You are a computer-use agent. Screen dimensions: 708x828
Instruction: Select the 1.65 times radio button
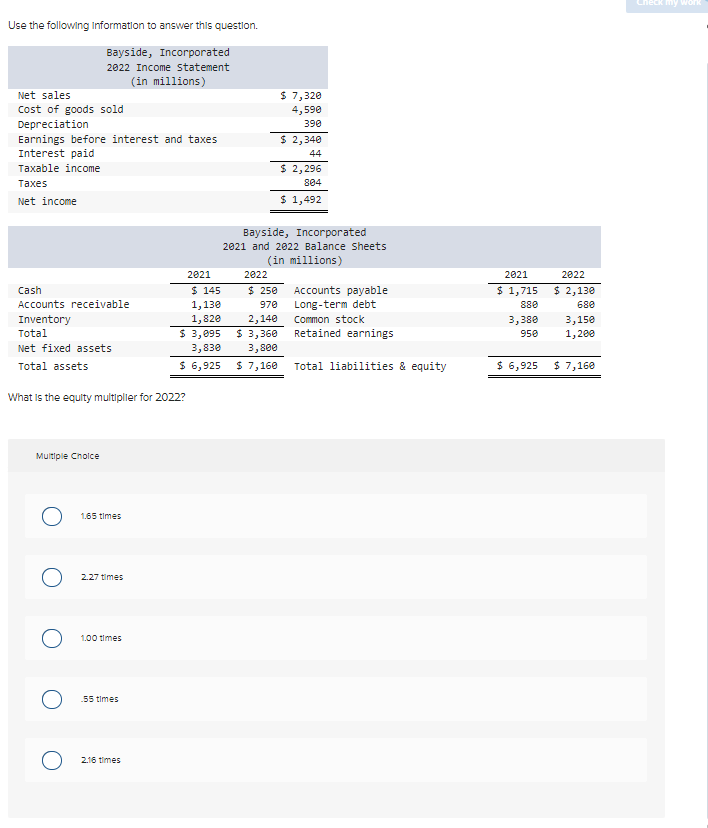[52, 516]
